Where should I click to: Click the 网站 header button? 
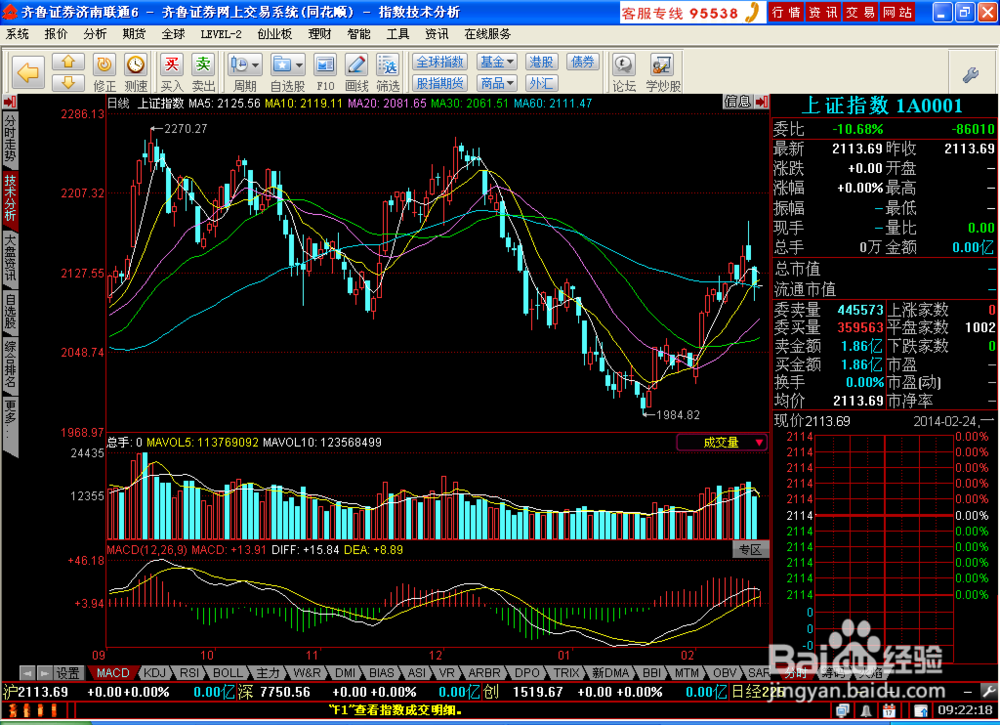click(x=897, y=12)
